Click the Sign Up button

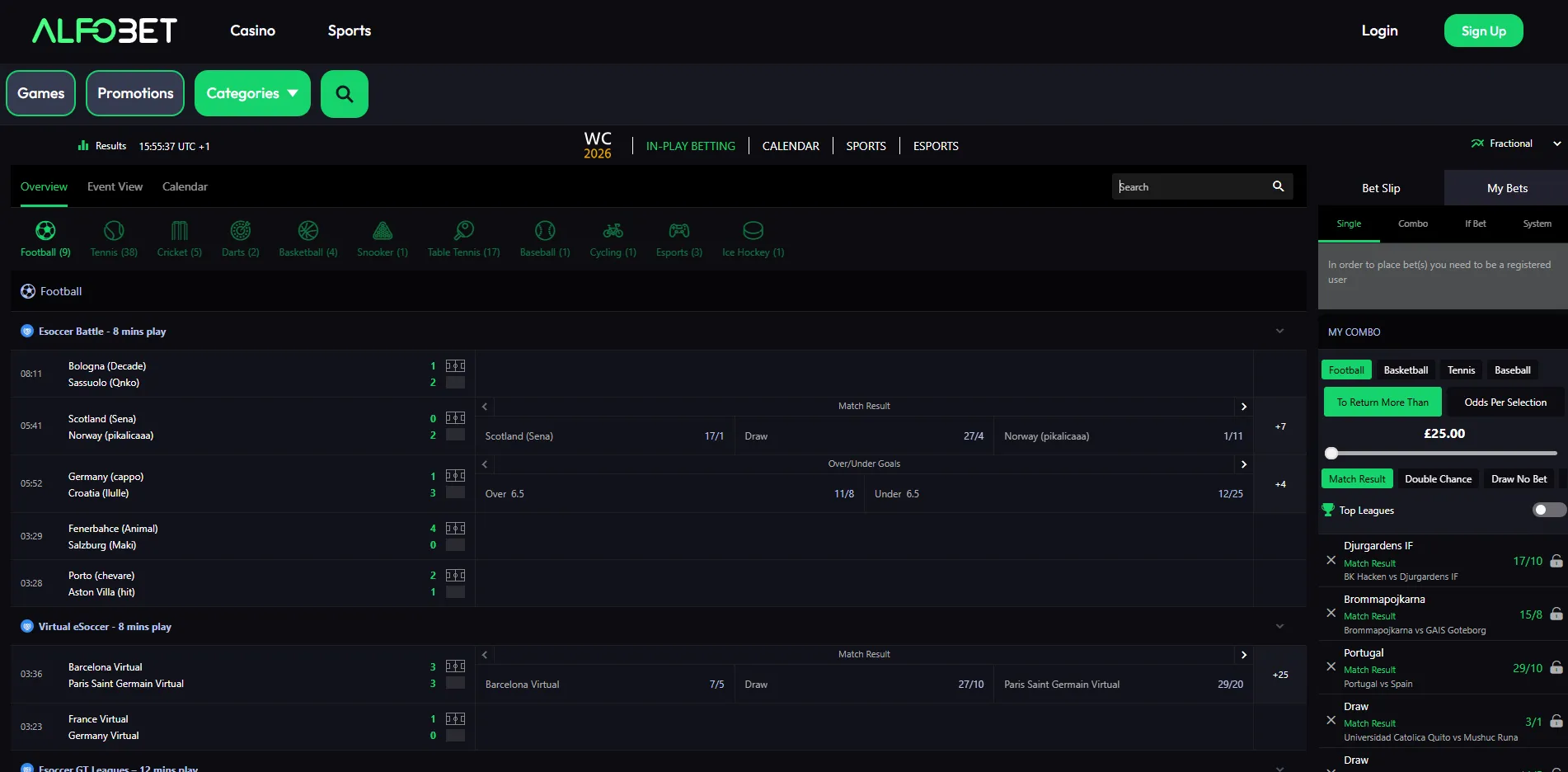[1483, 31]
